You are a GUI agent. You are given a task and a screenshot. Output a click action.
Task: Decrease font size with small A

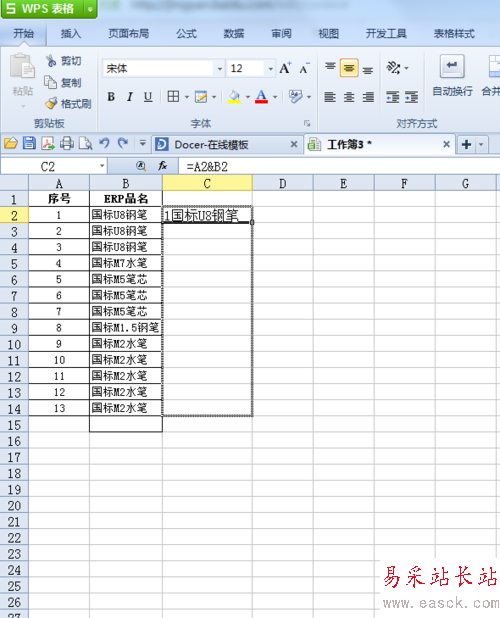pos(304,69)
